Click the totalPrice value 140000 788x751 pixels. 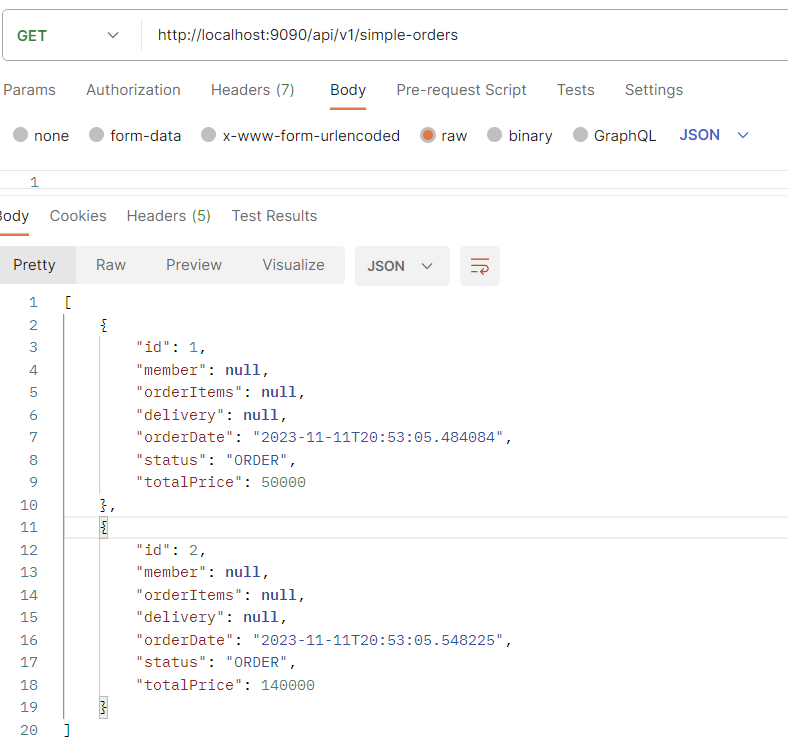(x=287, y=685)
